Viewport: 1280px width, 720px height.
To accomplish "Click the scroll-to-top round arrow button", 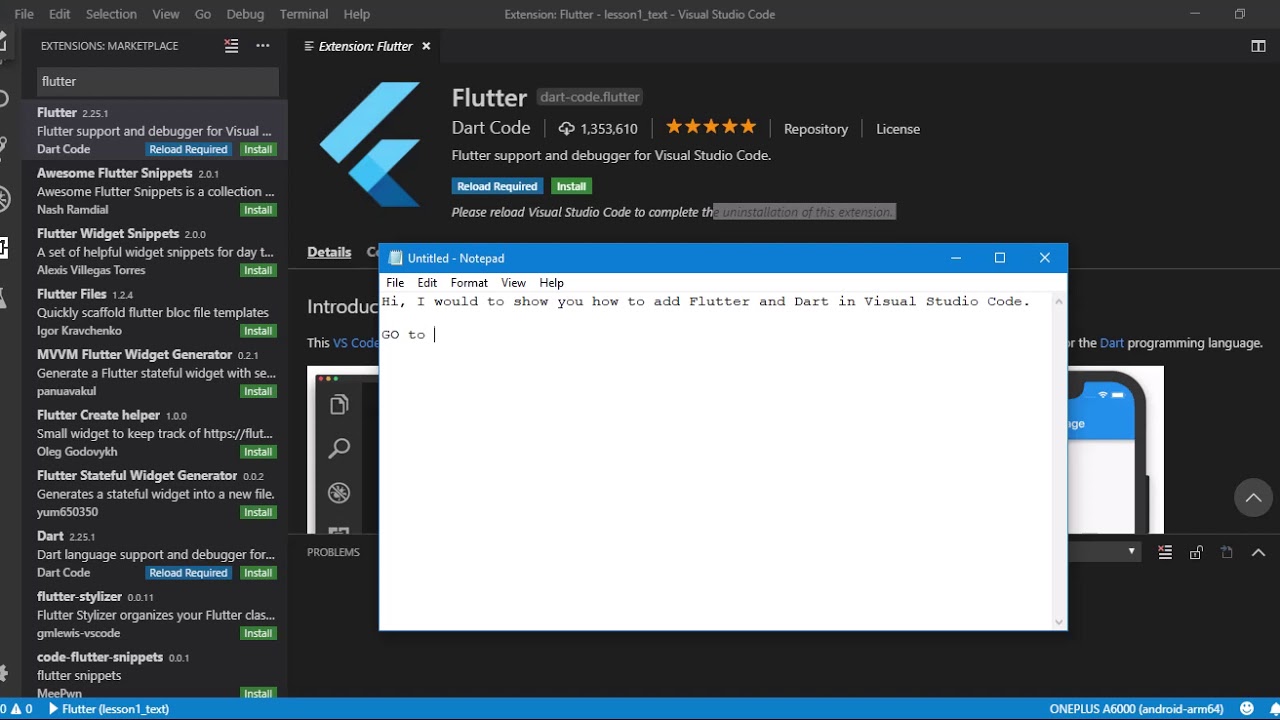I will pos(1253,497).
